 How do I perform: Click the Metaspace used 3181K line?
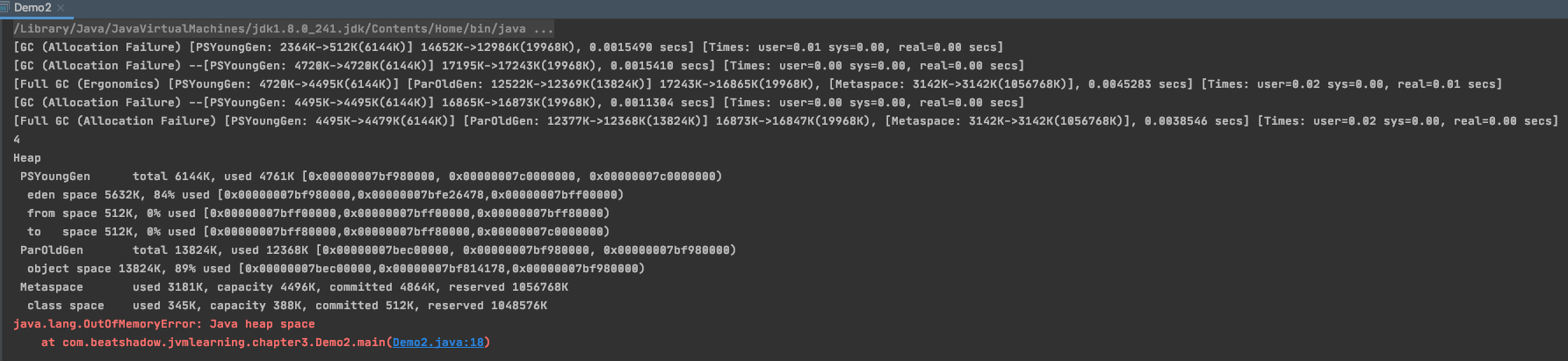[x=294, y=287]
